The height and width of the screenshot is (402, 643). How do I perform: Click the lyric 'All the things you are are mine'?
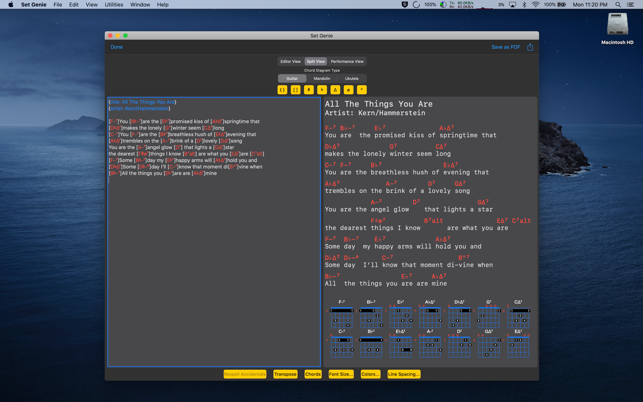(x=386, y=283)
